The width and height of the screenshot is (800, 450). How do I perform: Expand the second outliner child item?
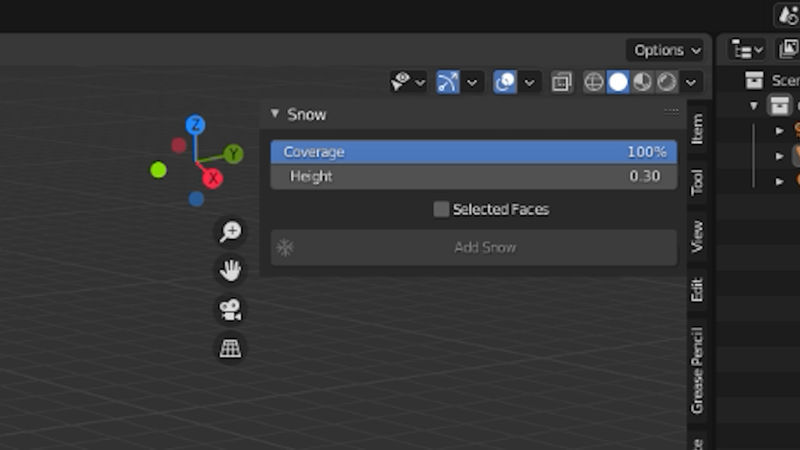(779, 156)
